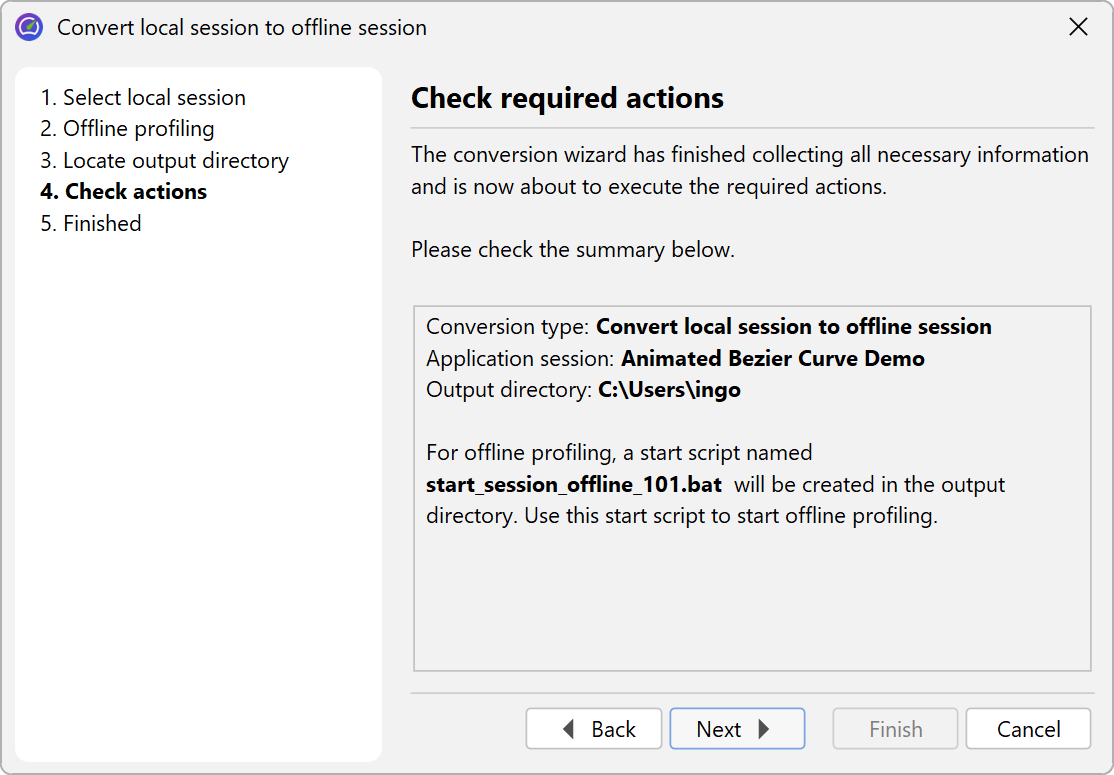
Task: Select the bold Check actions step
Action: pyautogui.click(x=124, y=191)
